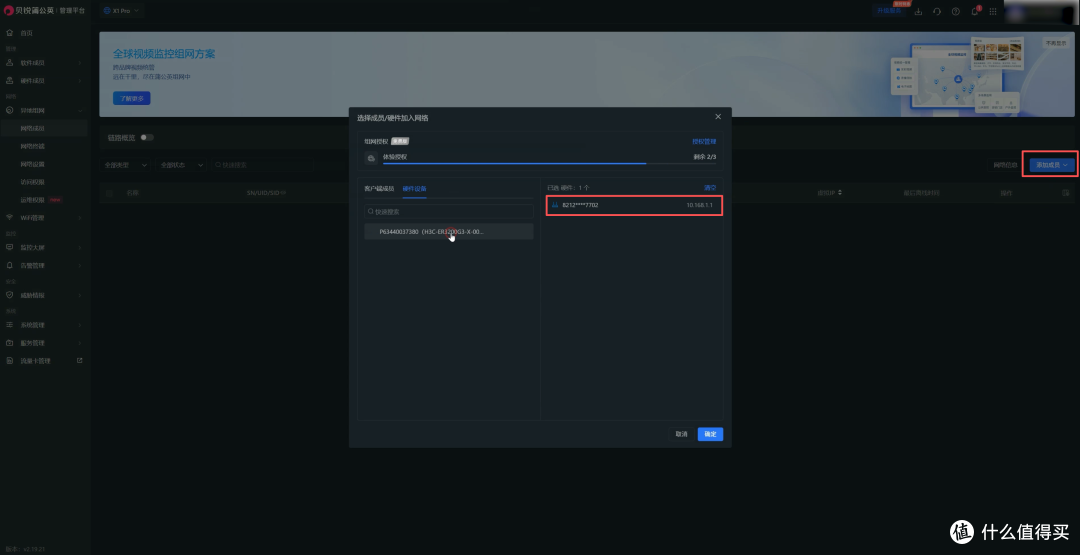This screenshot has width=1080, height=555.
Task: Switch to the 客户端成员 tab
Action: 379,189
